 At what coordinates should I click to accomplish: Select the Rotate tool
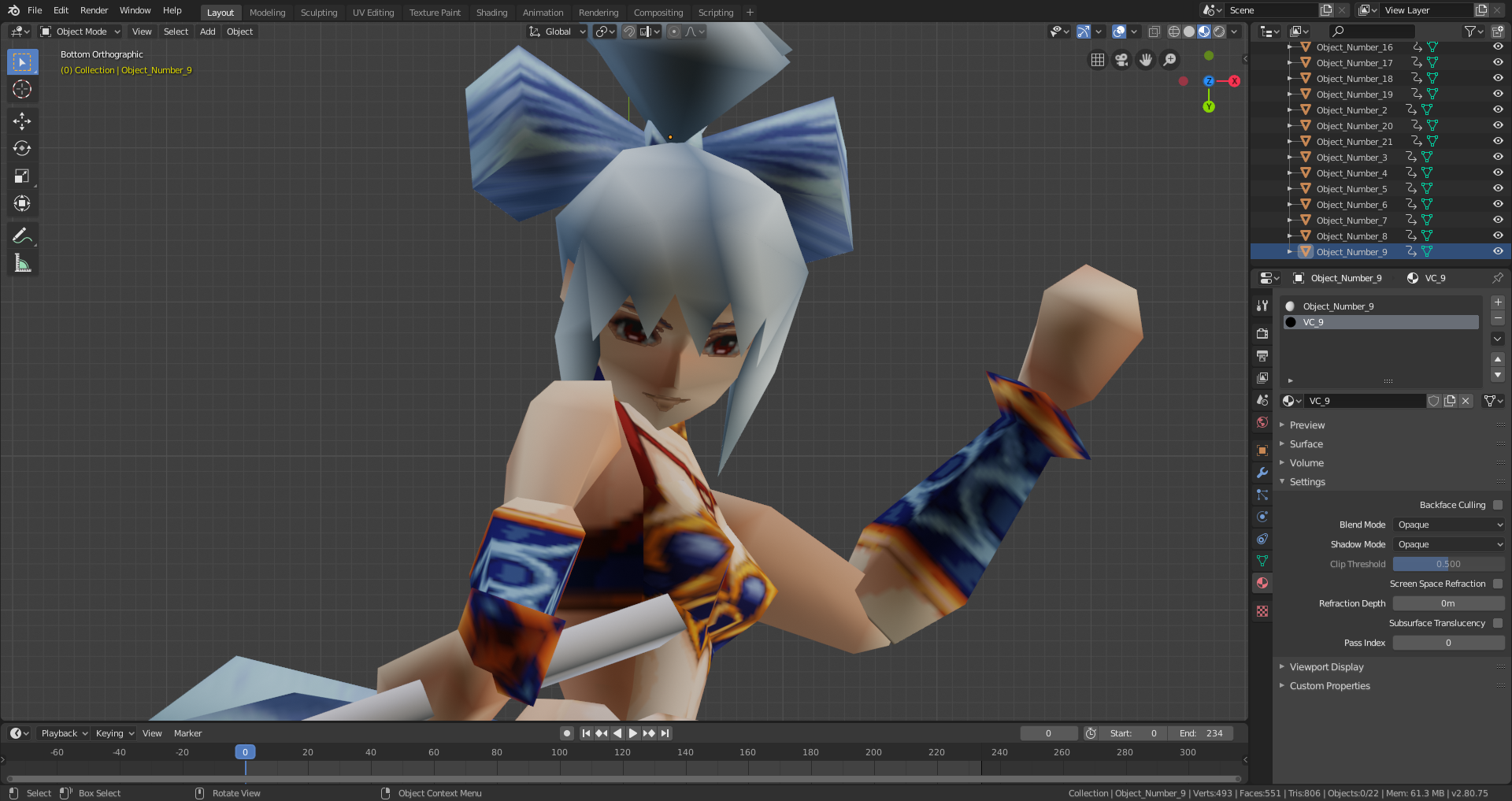[x=22, y=148]
